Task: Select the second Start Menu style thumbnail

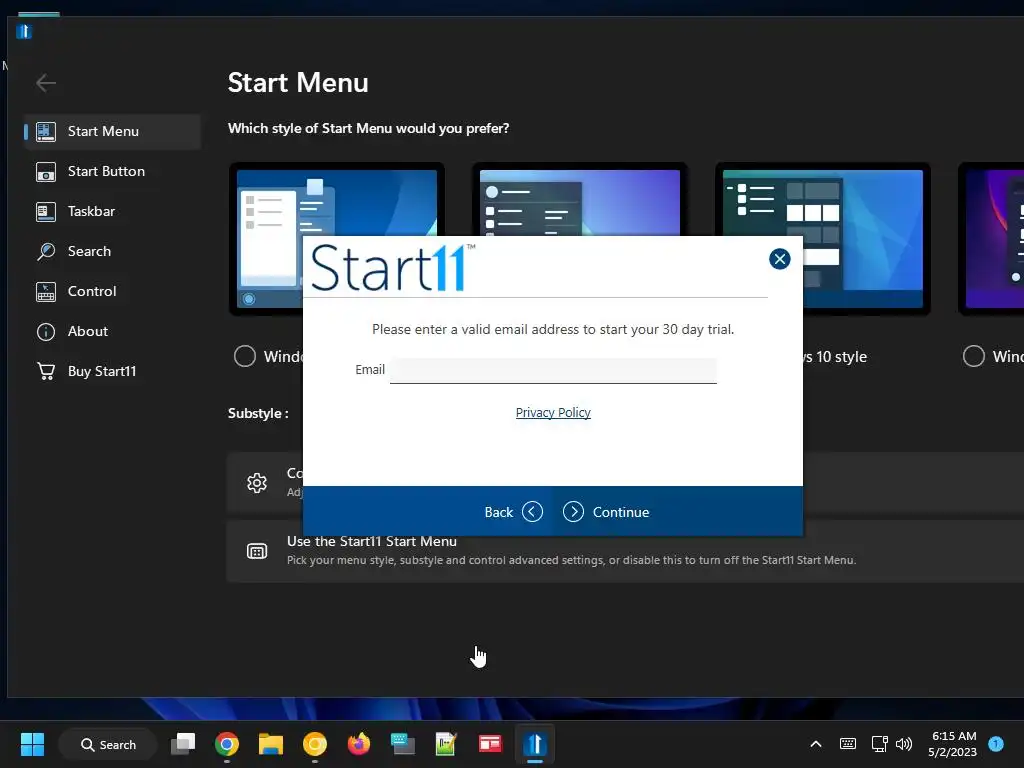Action: [x=580, y=199]
